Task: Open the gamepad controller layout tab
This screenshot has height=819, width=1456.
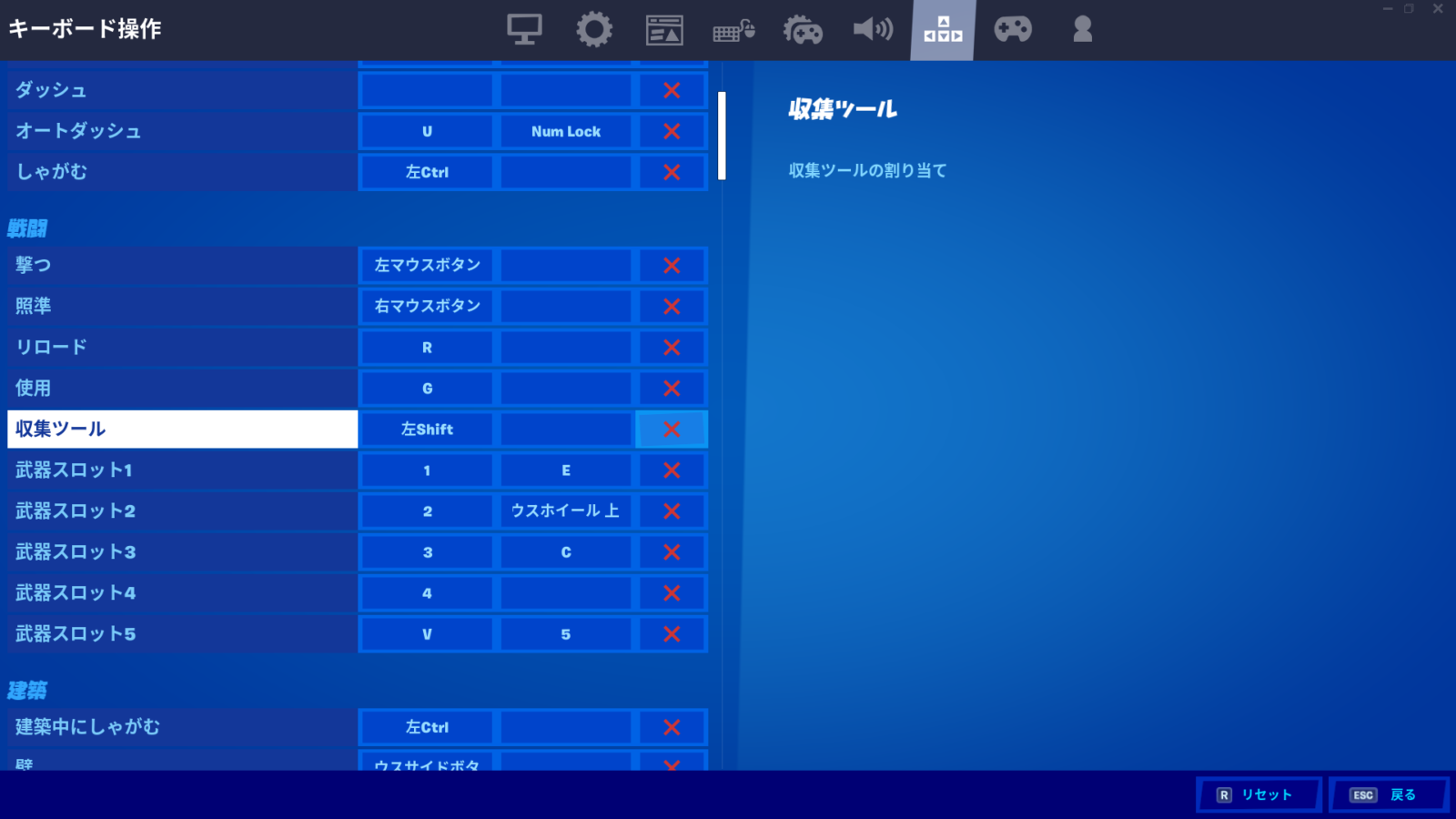Action: pos(1012,30)
